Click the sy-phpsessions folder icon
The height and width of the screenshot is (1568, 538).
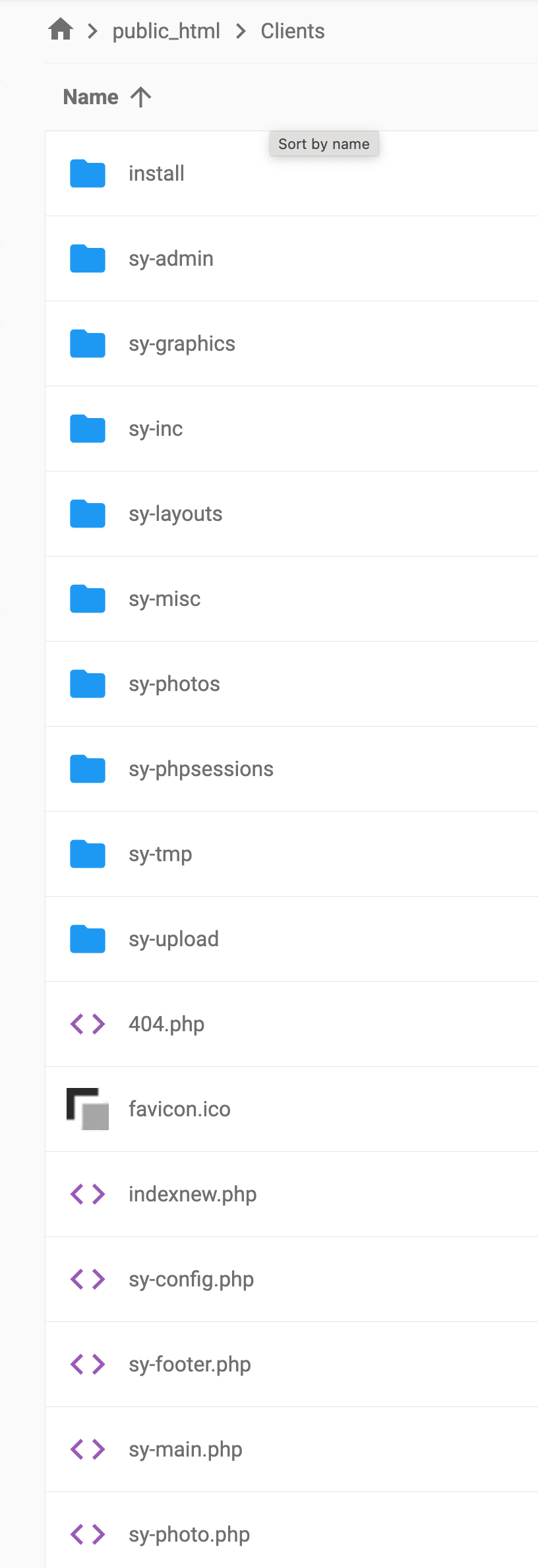pos(88,769)
